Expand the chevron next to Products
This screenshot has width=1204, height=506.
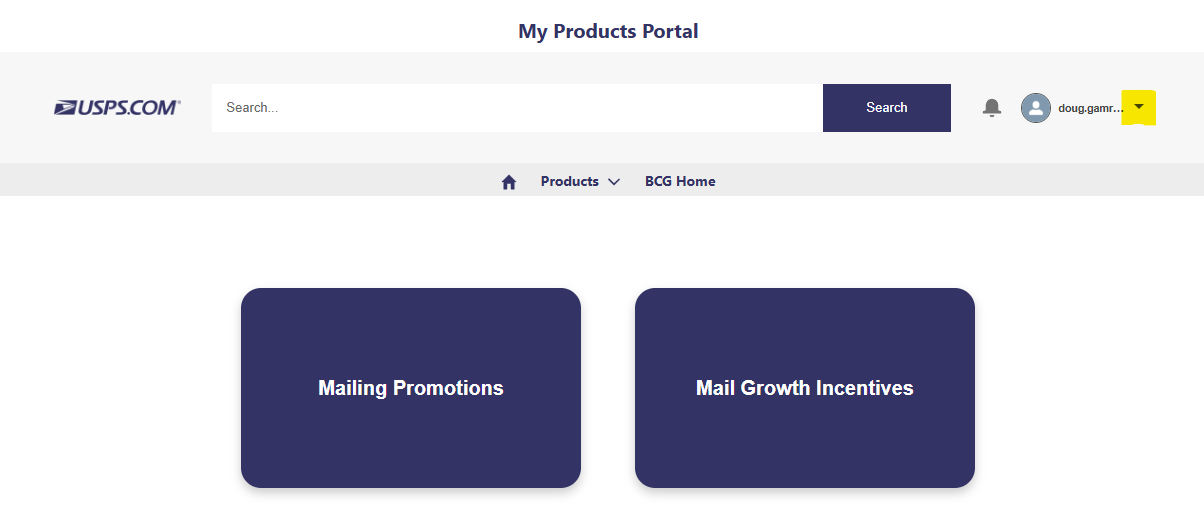(x=614, y=182)
